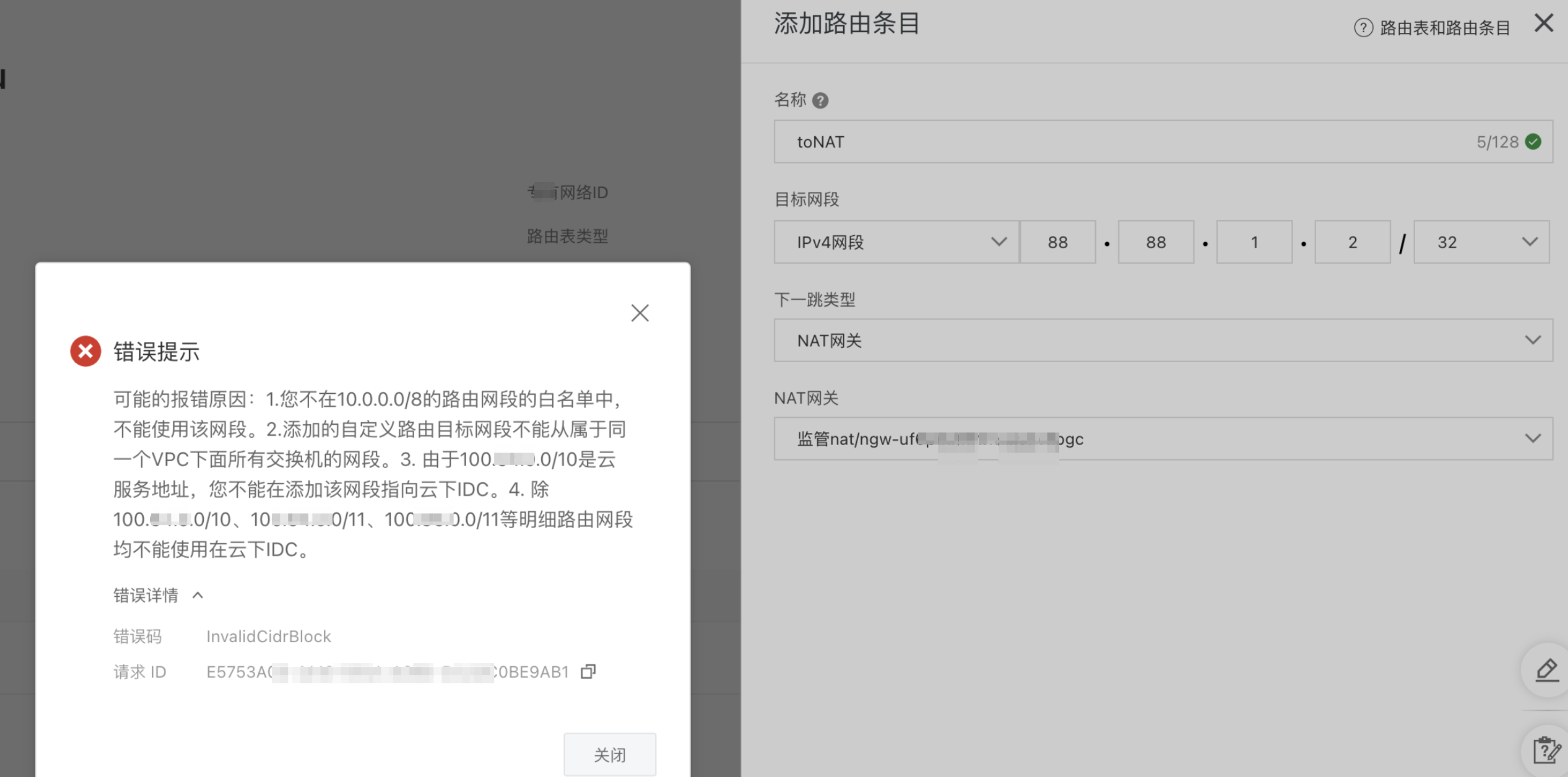Click the red error icon in dialog

pos(85,351)
